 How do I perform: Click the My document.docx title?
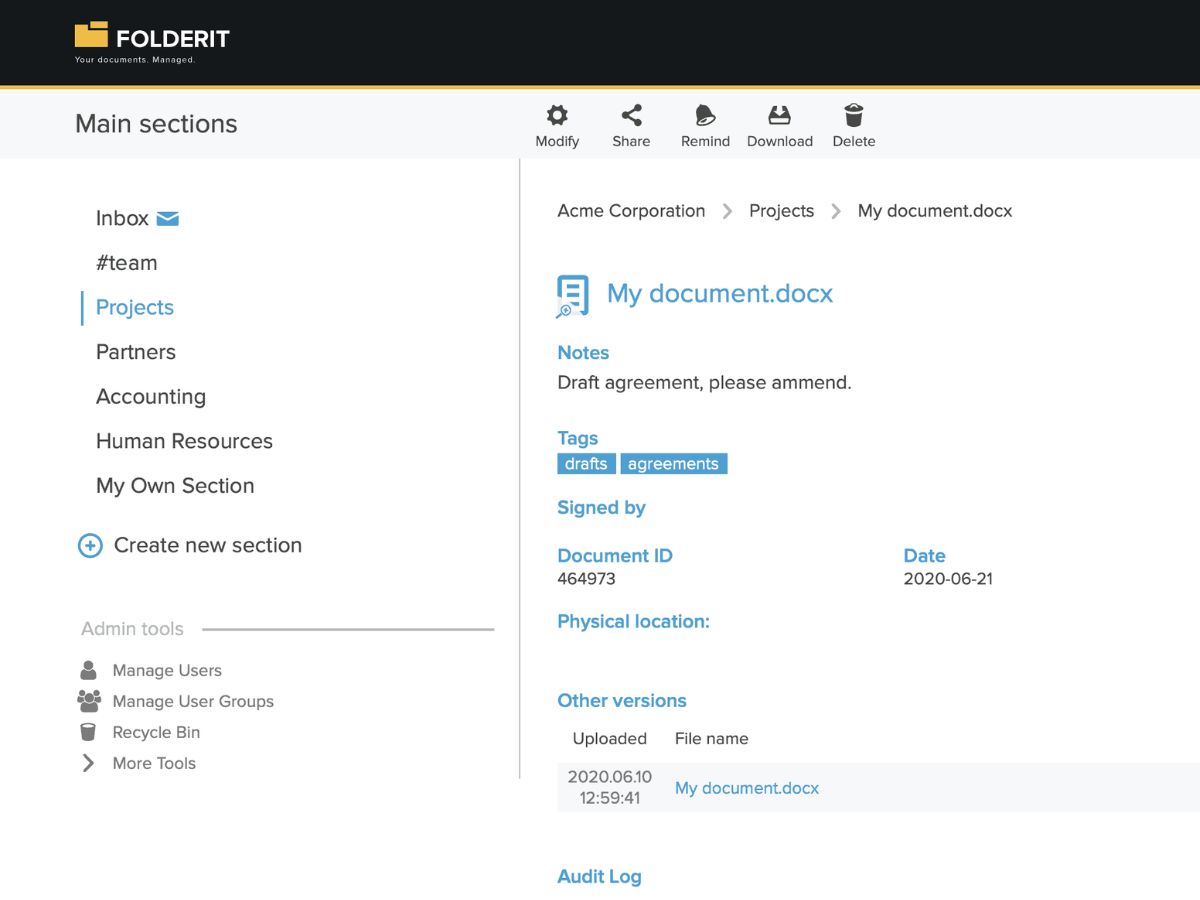pyautogui.click(x=720, y=294)
